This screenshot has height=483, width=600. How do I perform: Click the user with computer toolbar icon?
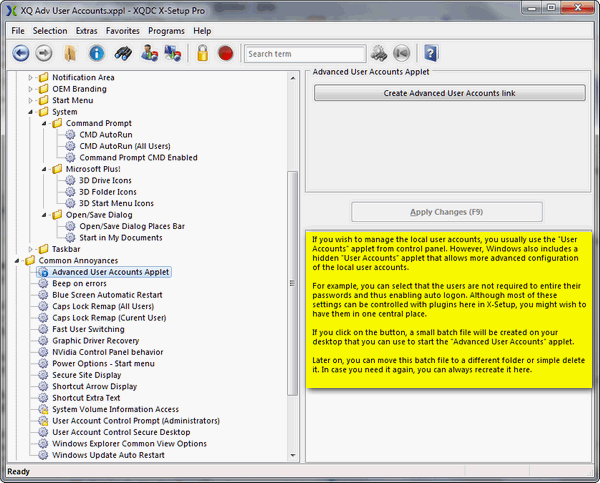149,53
